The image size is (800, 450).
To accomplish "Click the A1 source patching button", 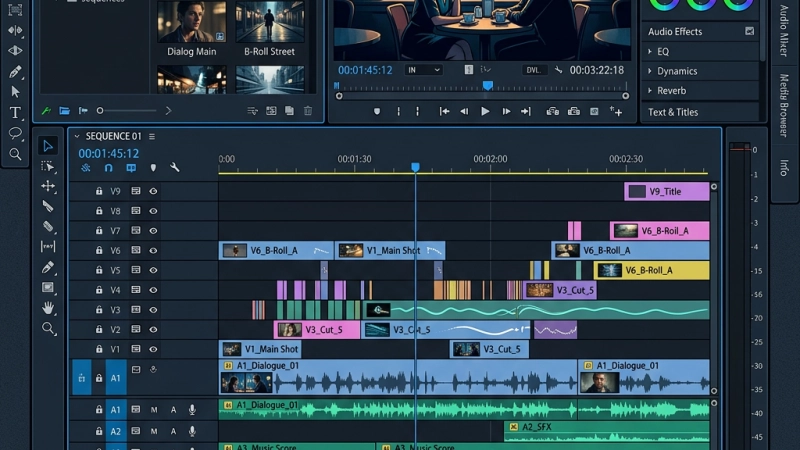I will point(82,378).
